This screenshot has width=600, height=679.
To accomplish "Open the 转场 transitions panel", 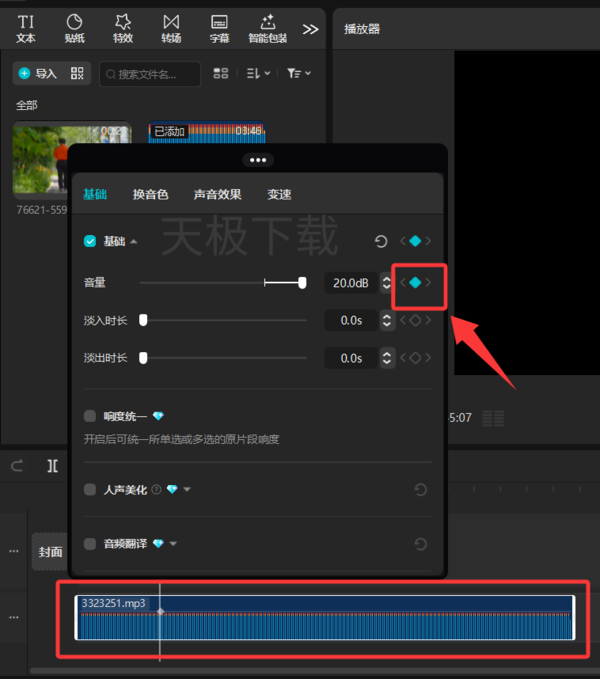I will click(x=171, y=29).
